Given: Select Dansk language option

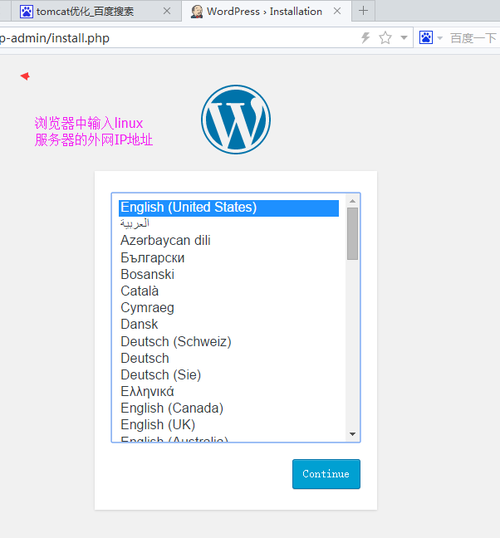Looking at the screenshot, I should [229, 324].
